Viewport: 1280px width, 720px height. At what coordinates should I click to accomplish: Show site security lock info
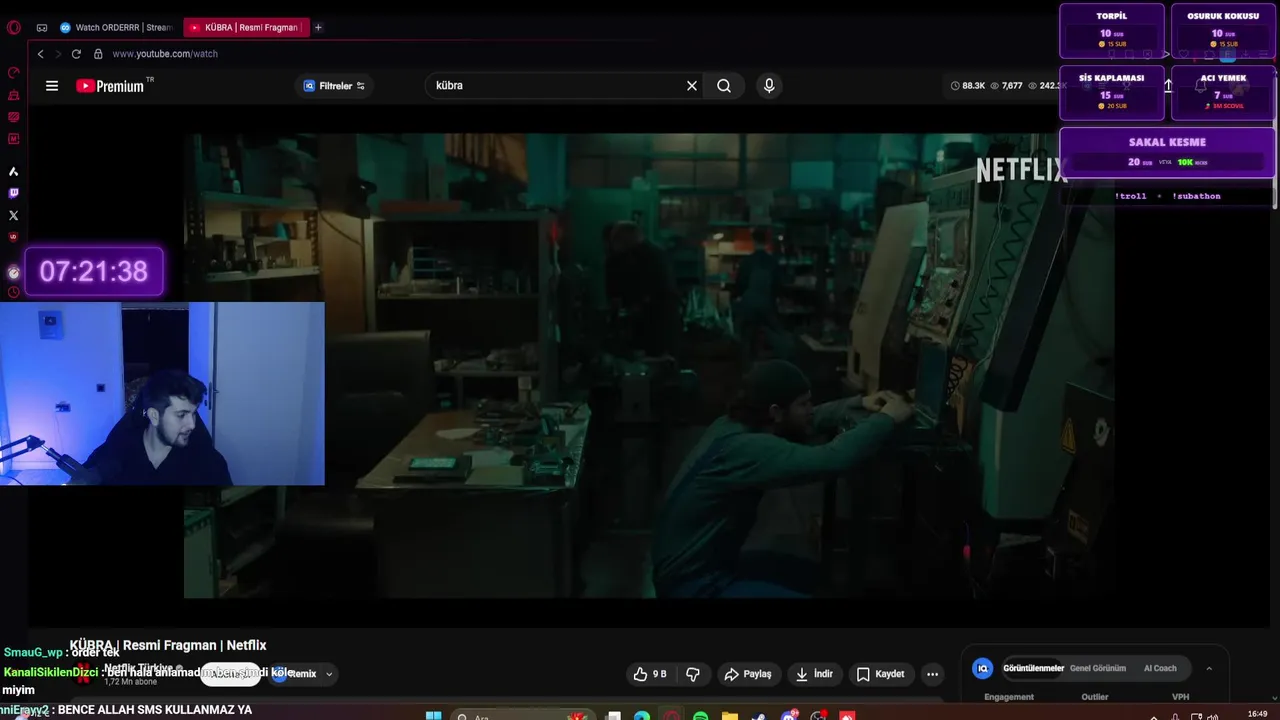pyautogui.click(x=98, y=54)
